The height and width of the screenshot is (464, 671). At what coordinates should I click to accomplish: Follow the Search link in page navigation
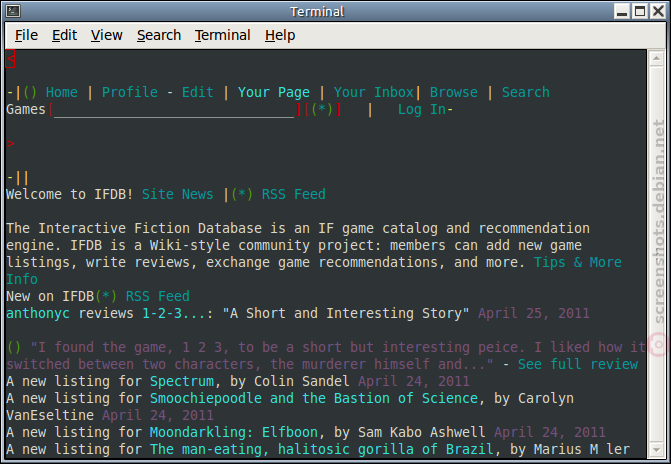pos(526,92)
